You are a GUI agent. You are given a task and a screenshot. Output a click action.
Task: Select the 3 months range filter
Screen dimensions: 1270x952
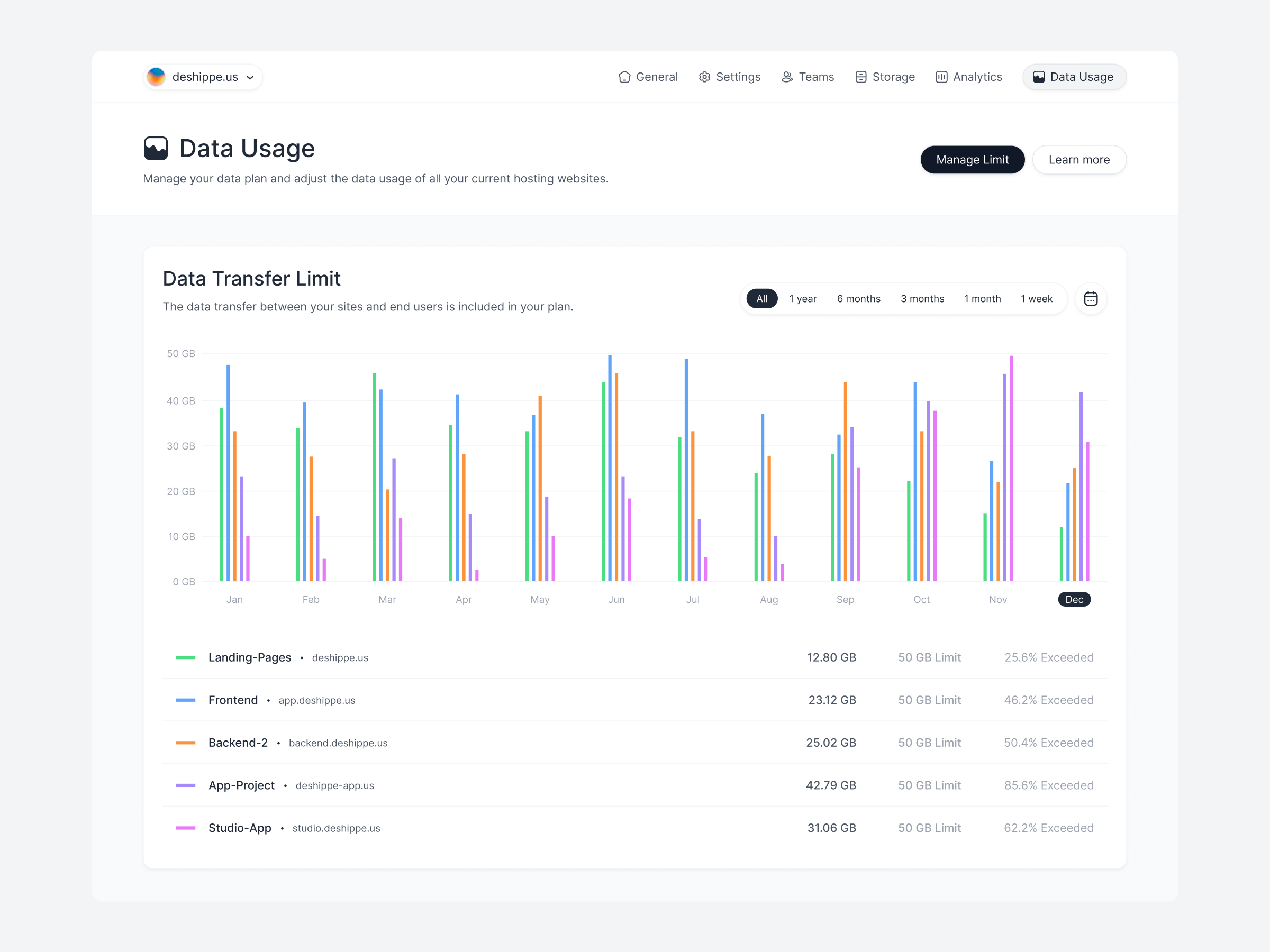(922, 298)
